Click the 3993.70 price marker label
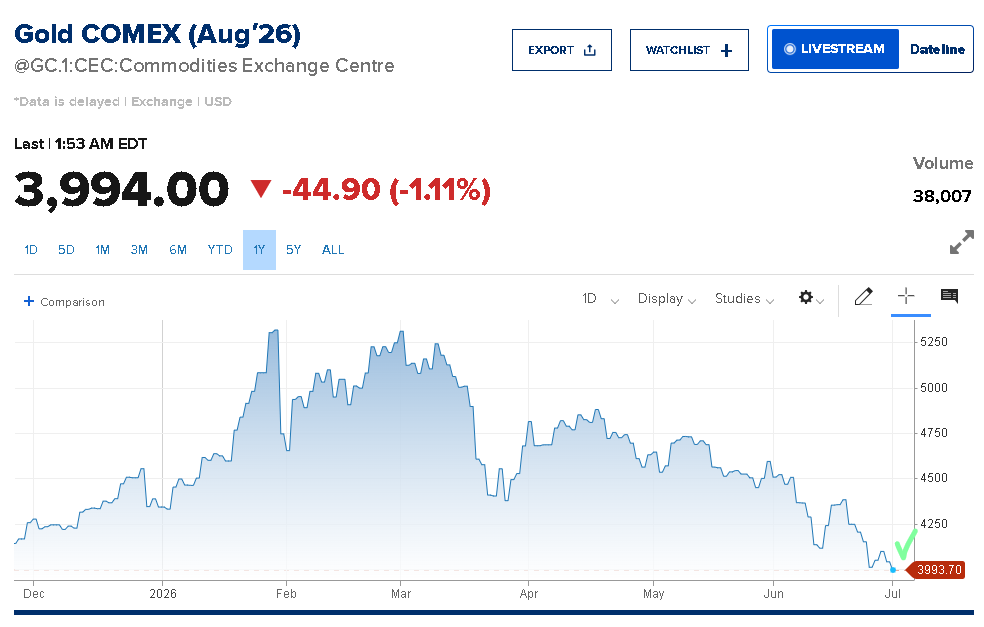 (936, 570)
